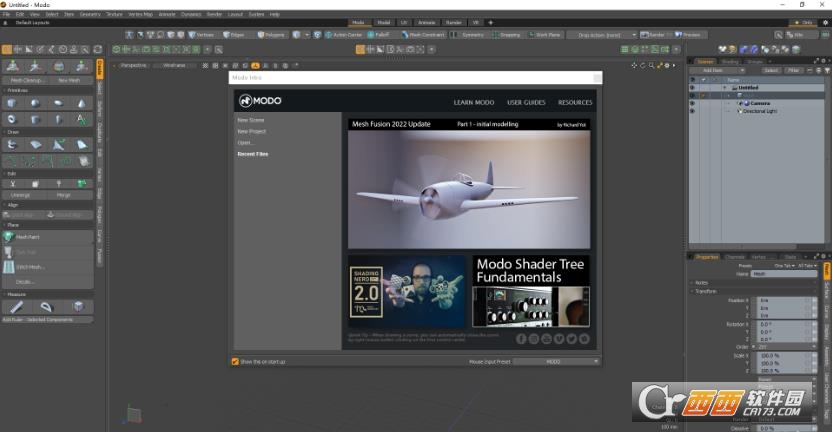This screenshot has height=432, width=832.
Task: Open Mesh Constraint options
Action: point(423,35)
